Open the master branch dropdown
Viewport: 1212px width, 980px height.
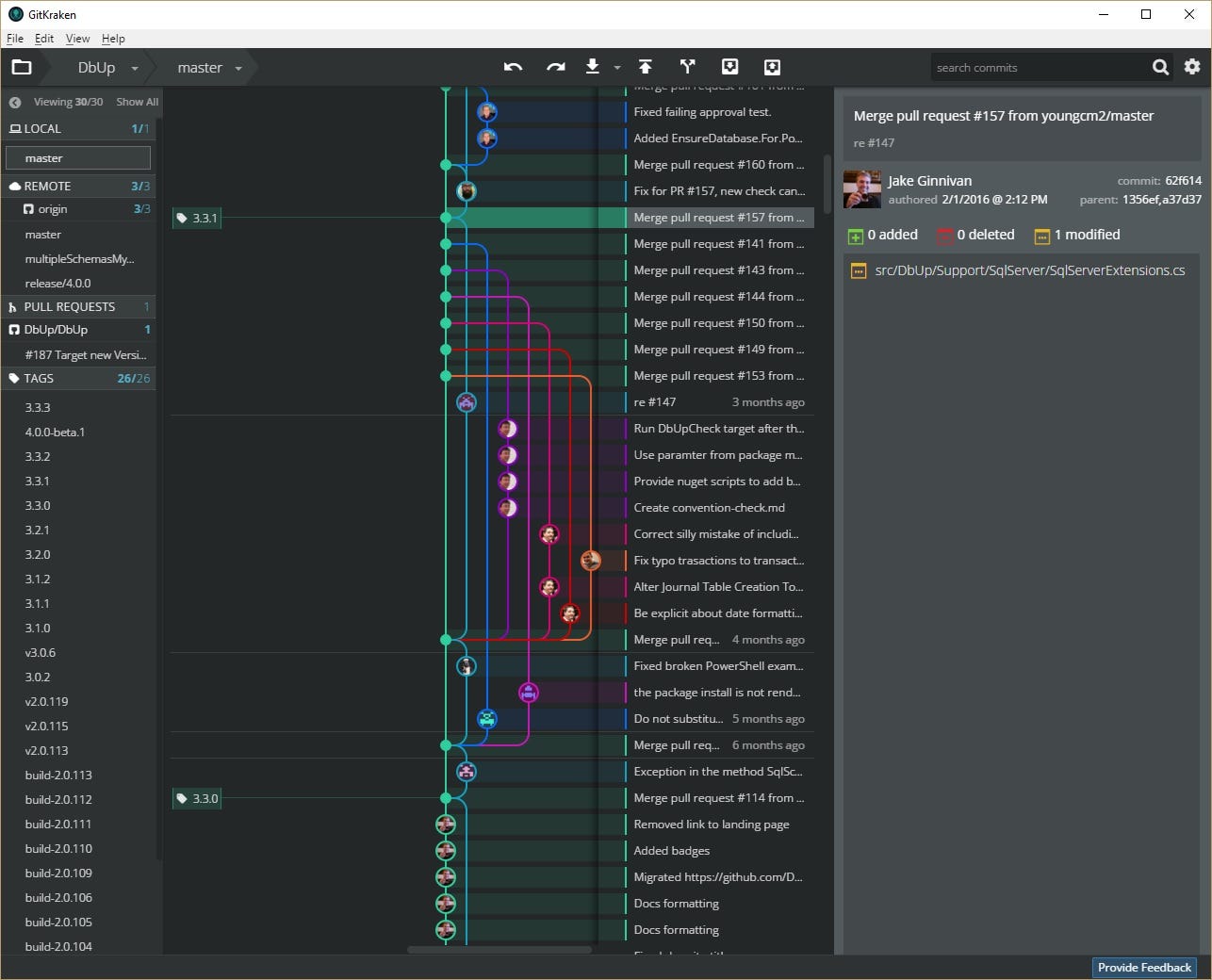tap(238, 67)
